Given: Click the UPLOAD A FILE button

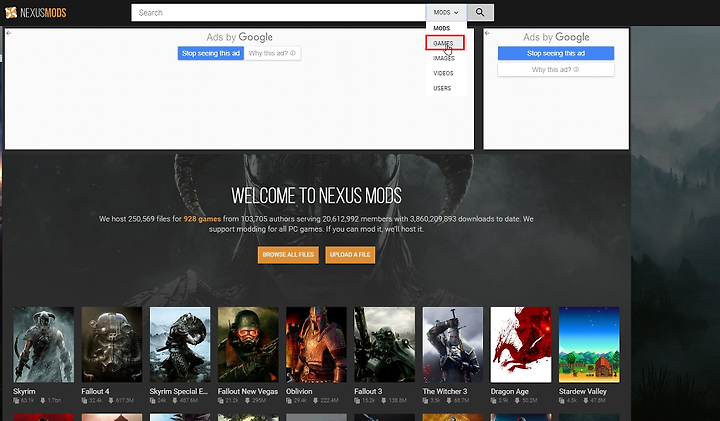Looking at the screenshot, I should (350, 255).
